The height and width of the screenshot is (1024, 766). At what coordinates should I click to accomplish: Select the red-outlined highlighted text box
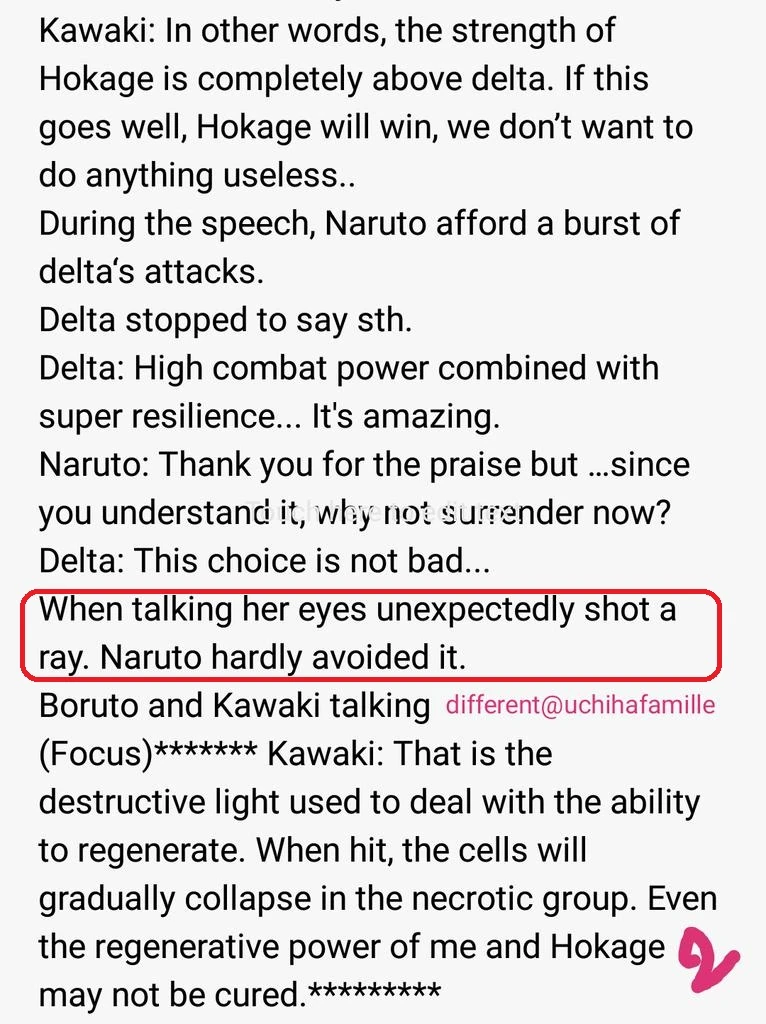[371, 634]
